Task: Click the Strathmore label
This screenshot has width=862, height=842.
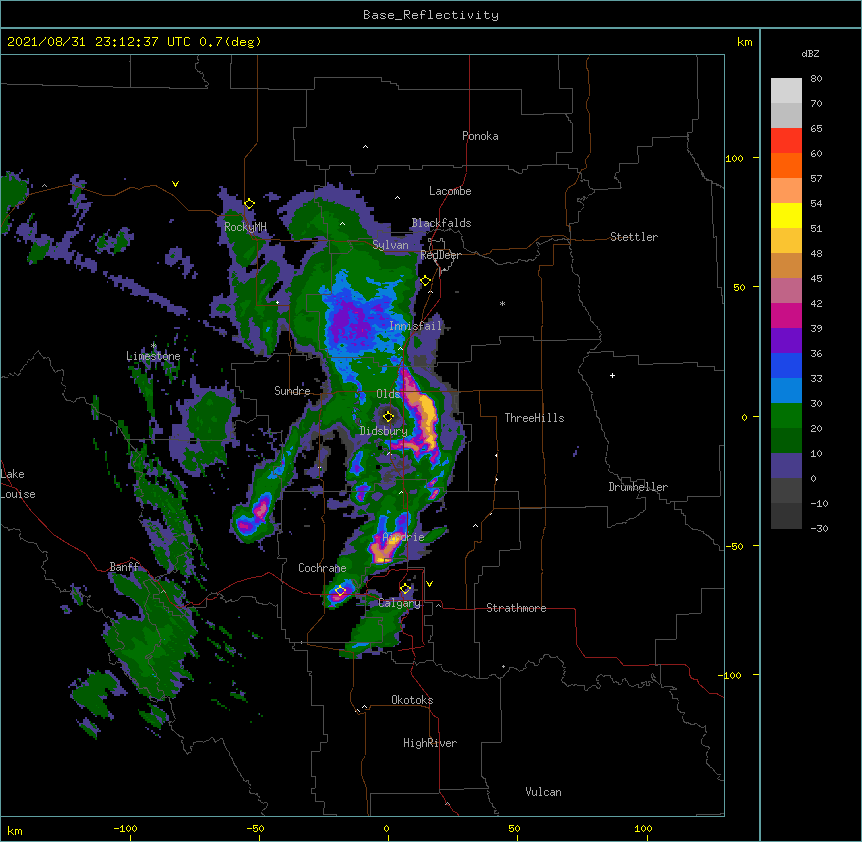Action: coord(516,608)
